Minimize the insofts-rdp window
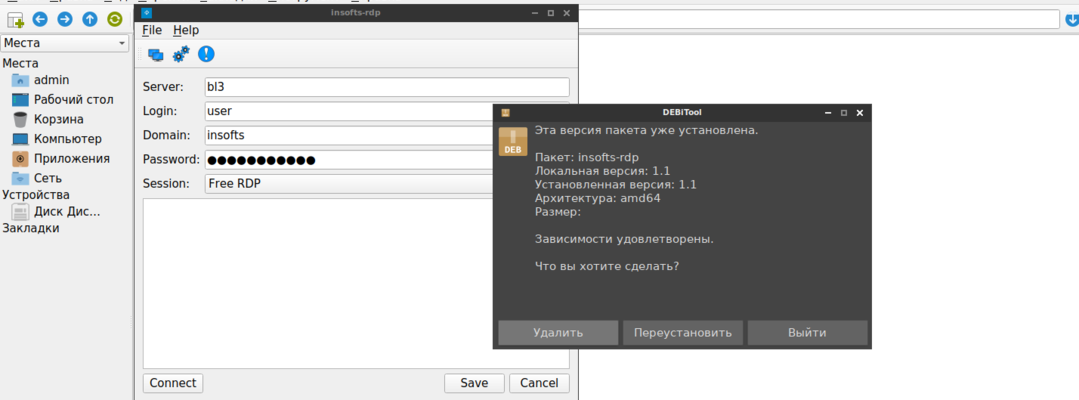Viewport: 1079px width, 400px height. click(535, 13)
